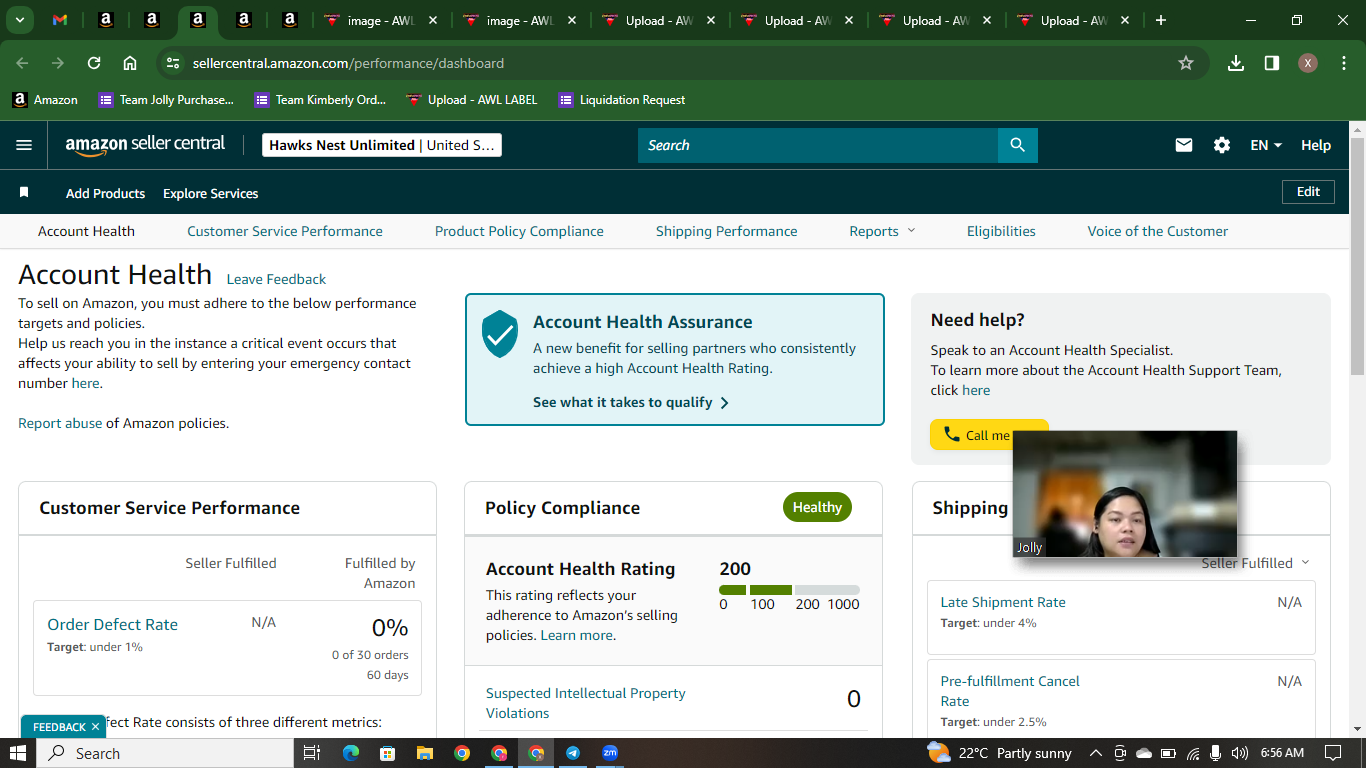
Task: Open the Chrome profile avatar
Action: click(x=1308, y=63)
